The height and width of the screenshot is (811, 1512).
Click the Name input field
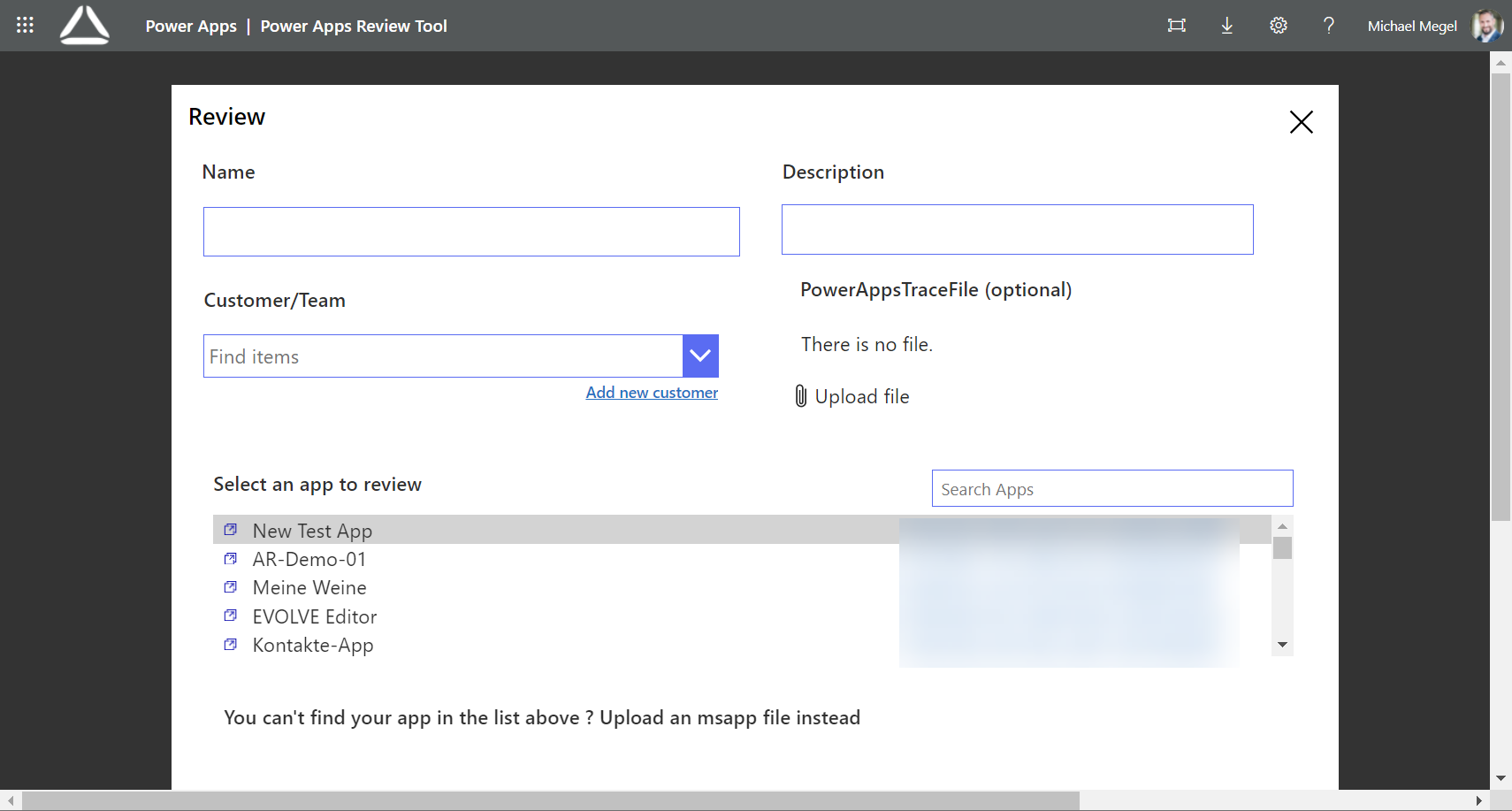click(471, 231)
